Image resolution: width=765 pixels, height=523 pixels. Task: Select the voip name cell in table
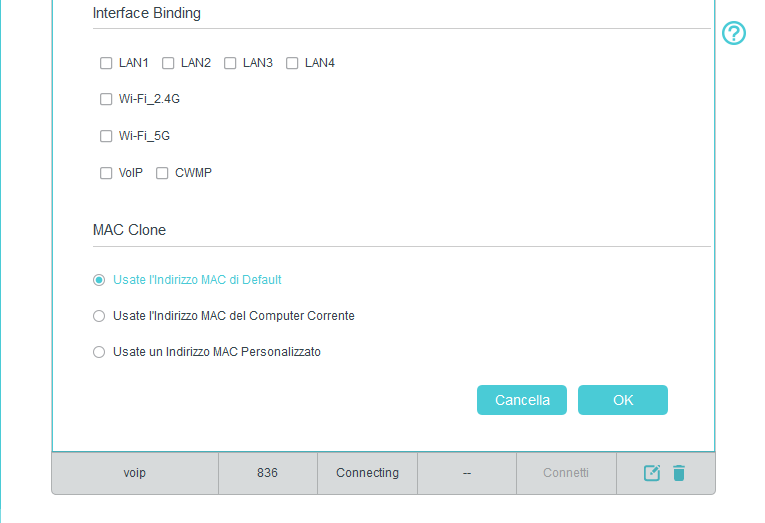135,473
